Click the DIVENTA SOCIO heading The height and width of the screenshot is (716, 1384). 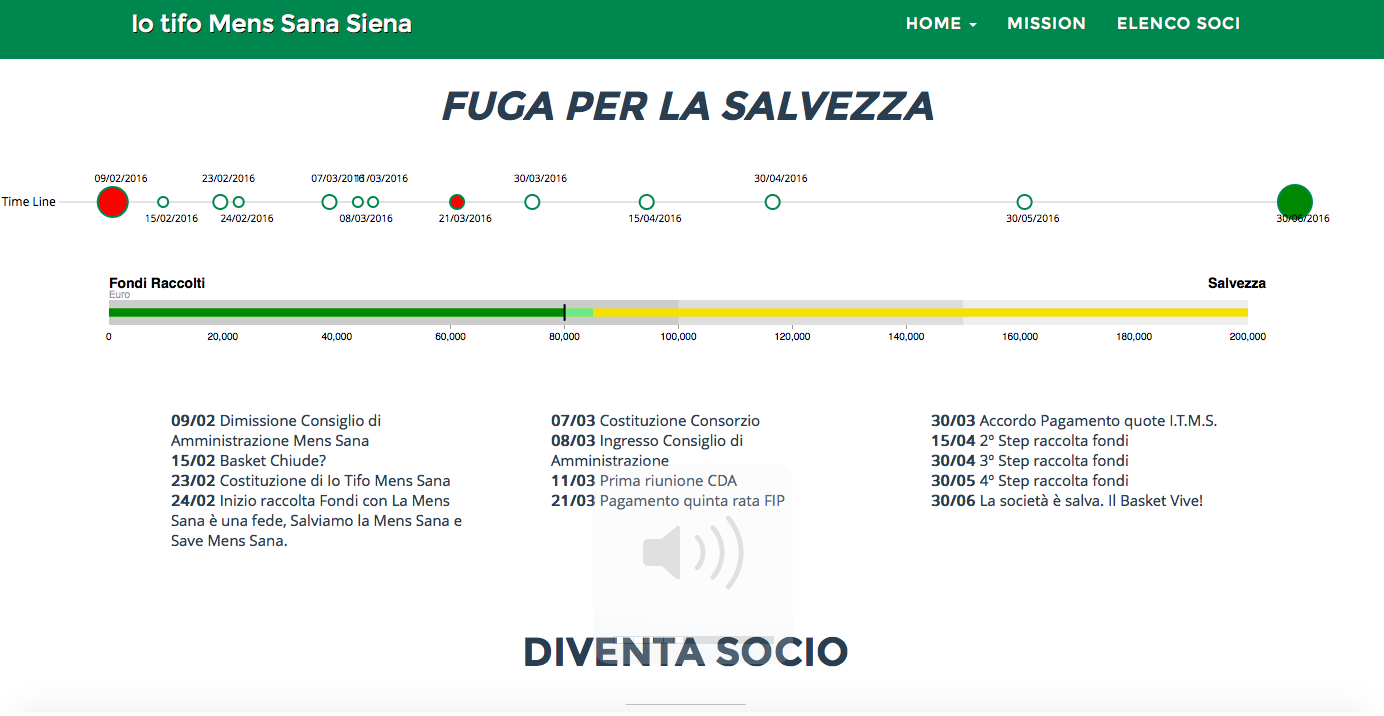[x=685, y=652]
